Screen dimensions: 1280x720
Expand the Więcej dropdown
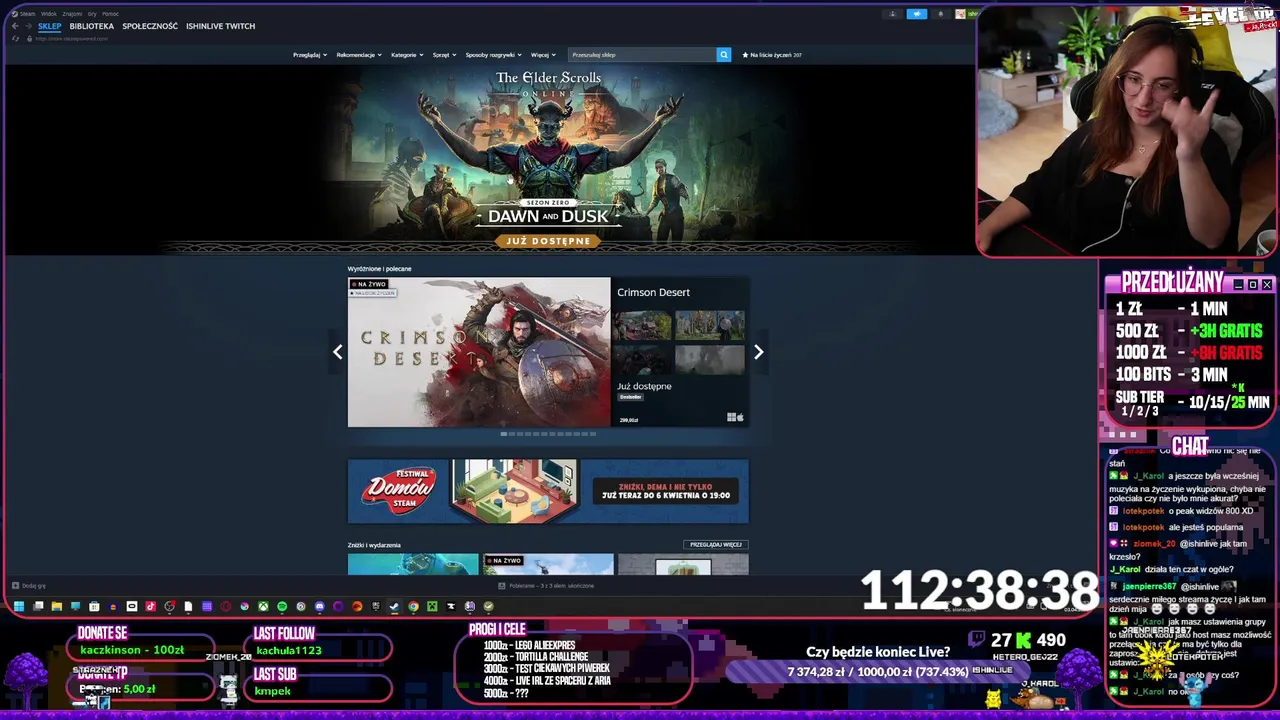pos(543,55)
